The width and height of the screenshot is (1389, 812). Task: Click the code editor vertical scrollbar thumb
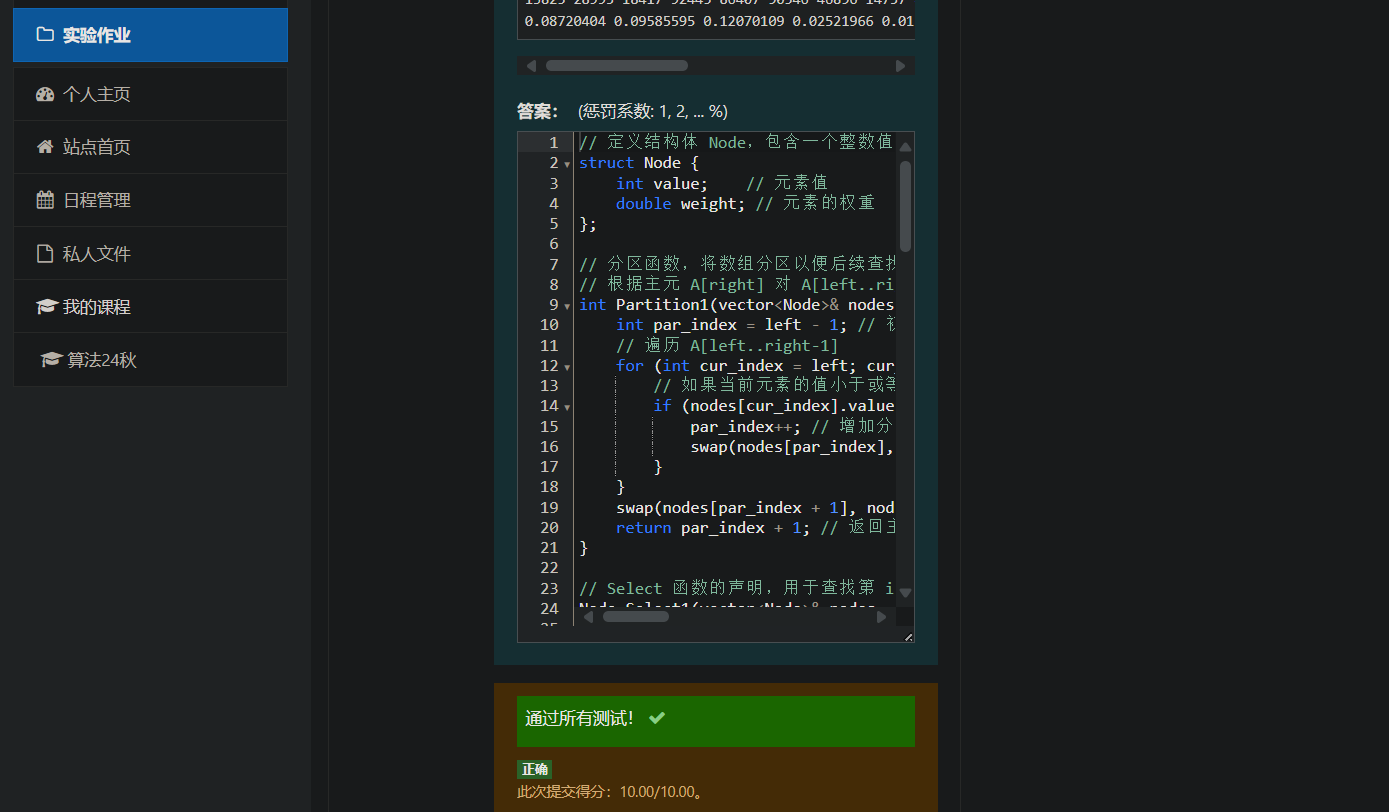point(905,206)
